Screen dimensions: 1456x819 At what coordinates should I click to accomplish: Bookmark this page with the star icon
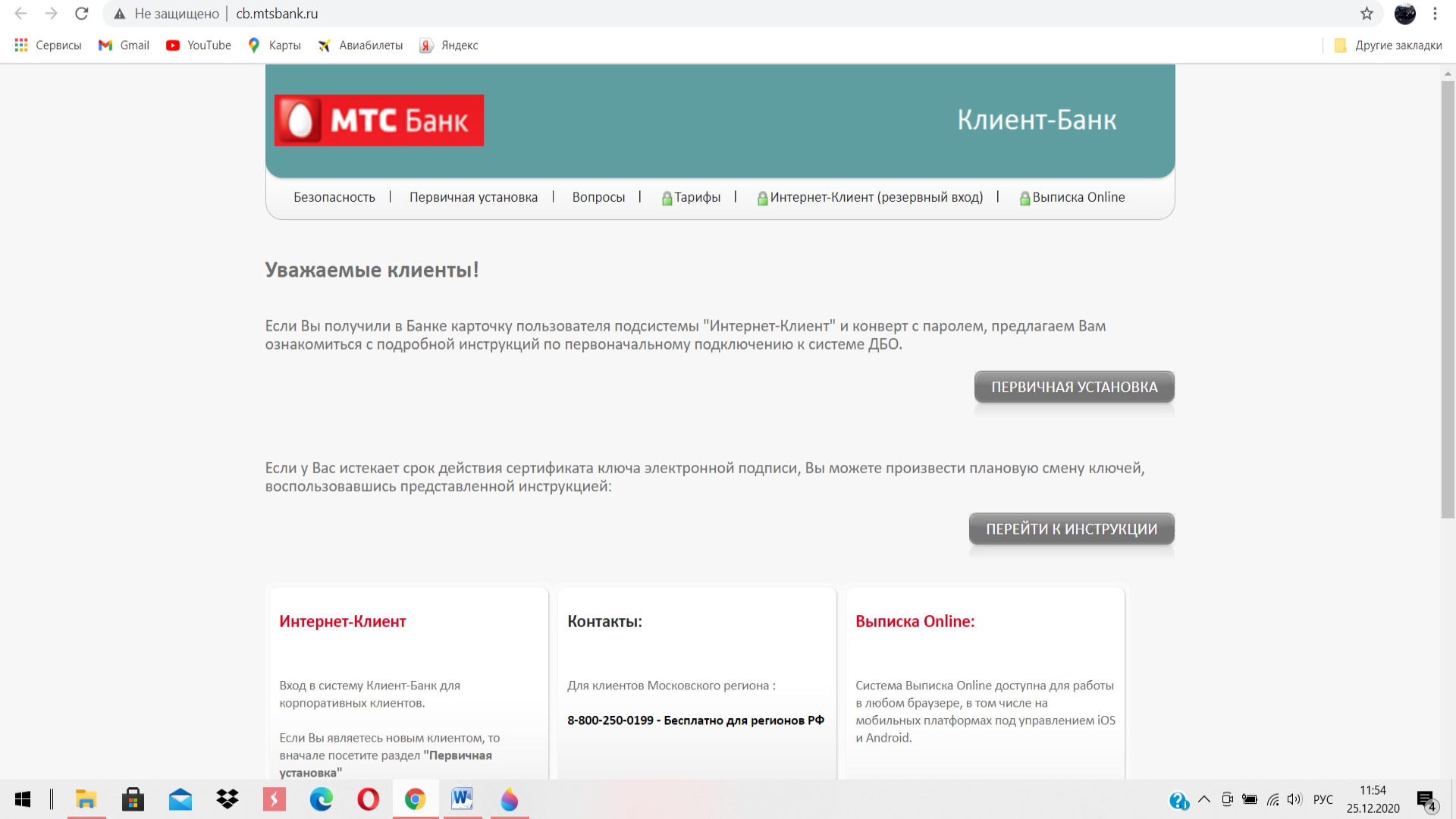tap(1367, 14)
